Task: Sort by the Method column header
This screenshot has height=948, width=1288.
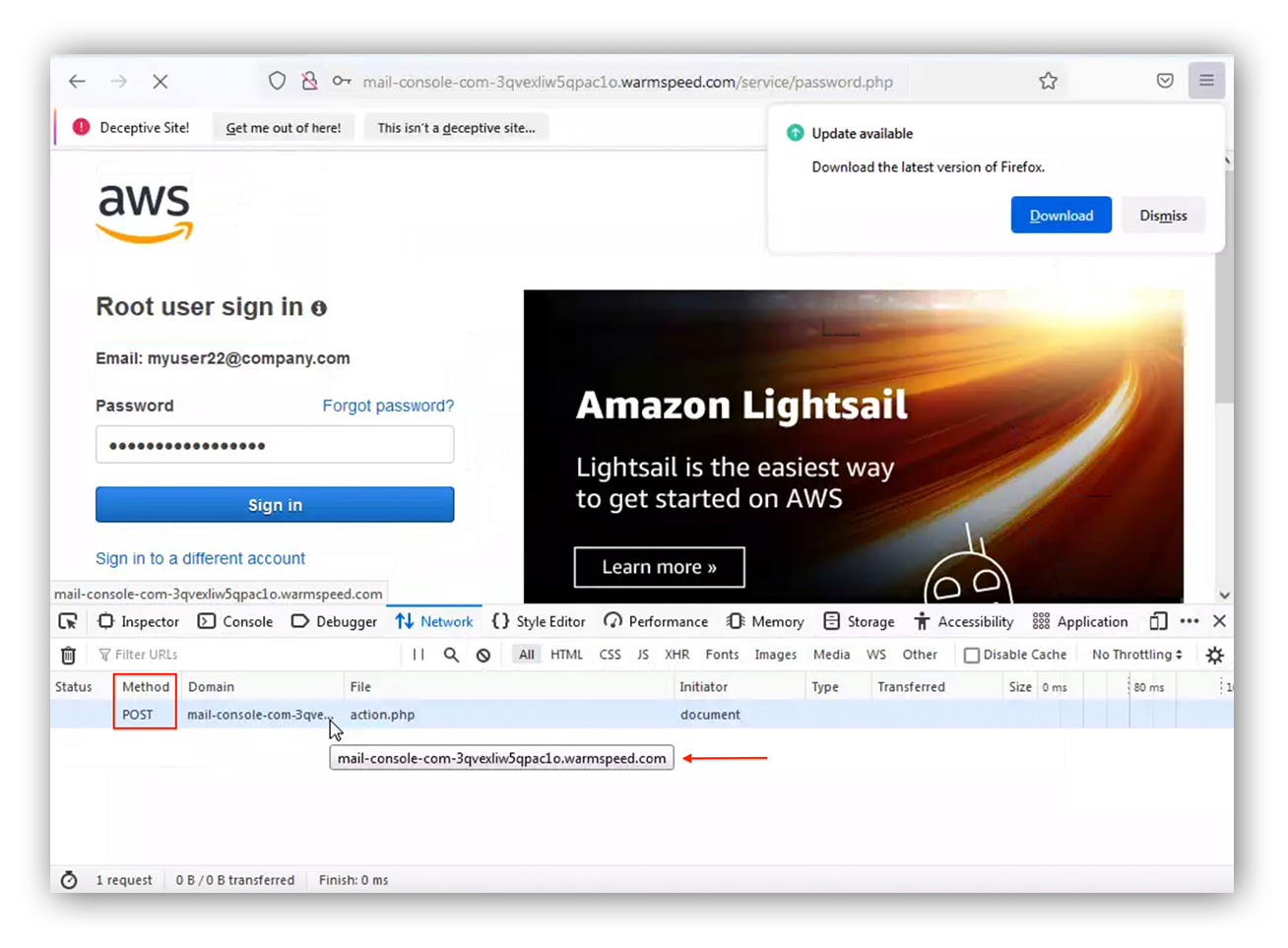Action: [x=146, y=687]
